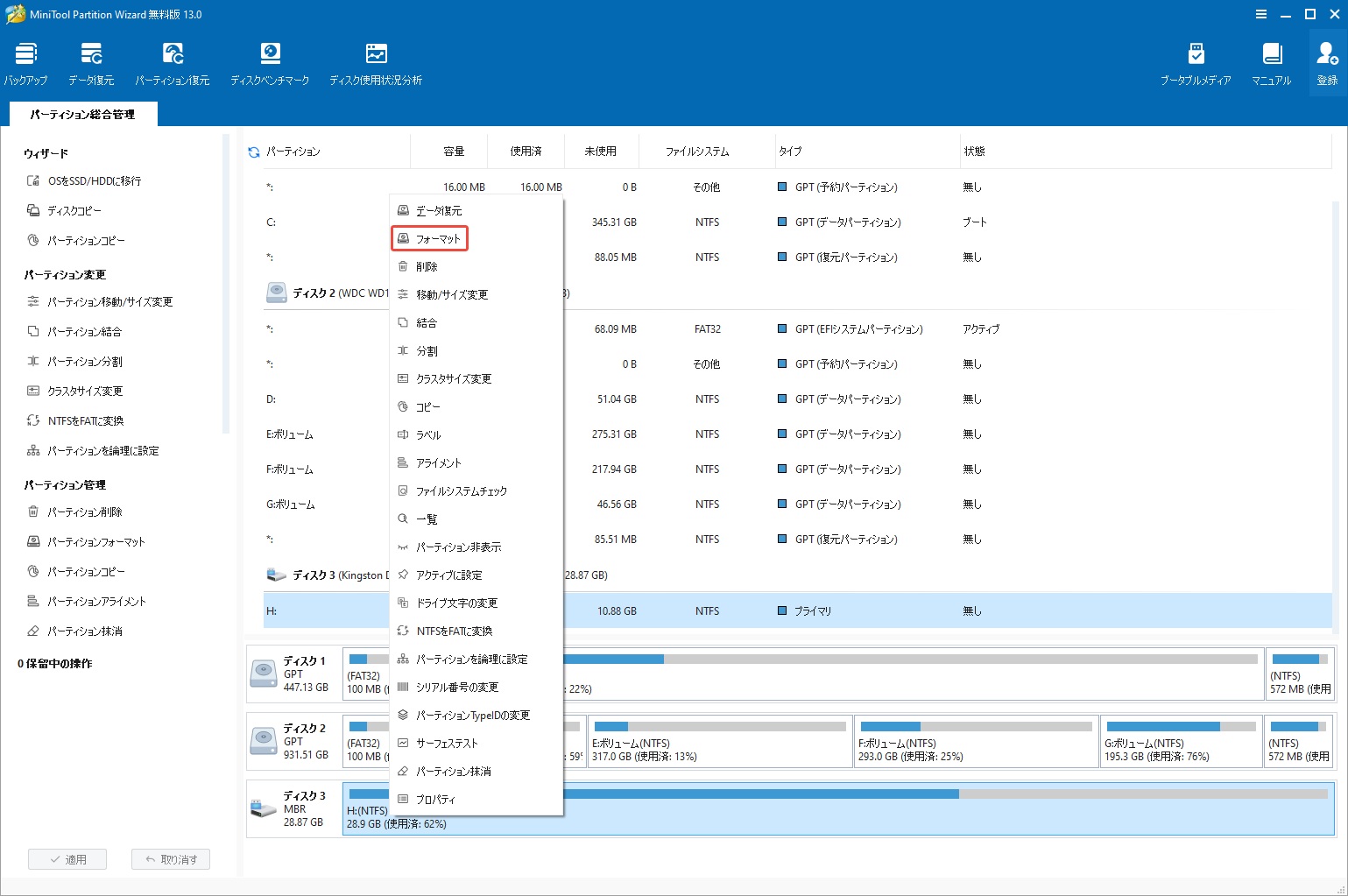Run ディスク使用状況分析
The height and width of the screenshot is (896, 1348).
coord(376,61)
